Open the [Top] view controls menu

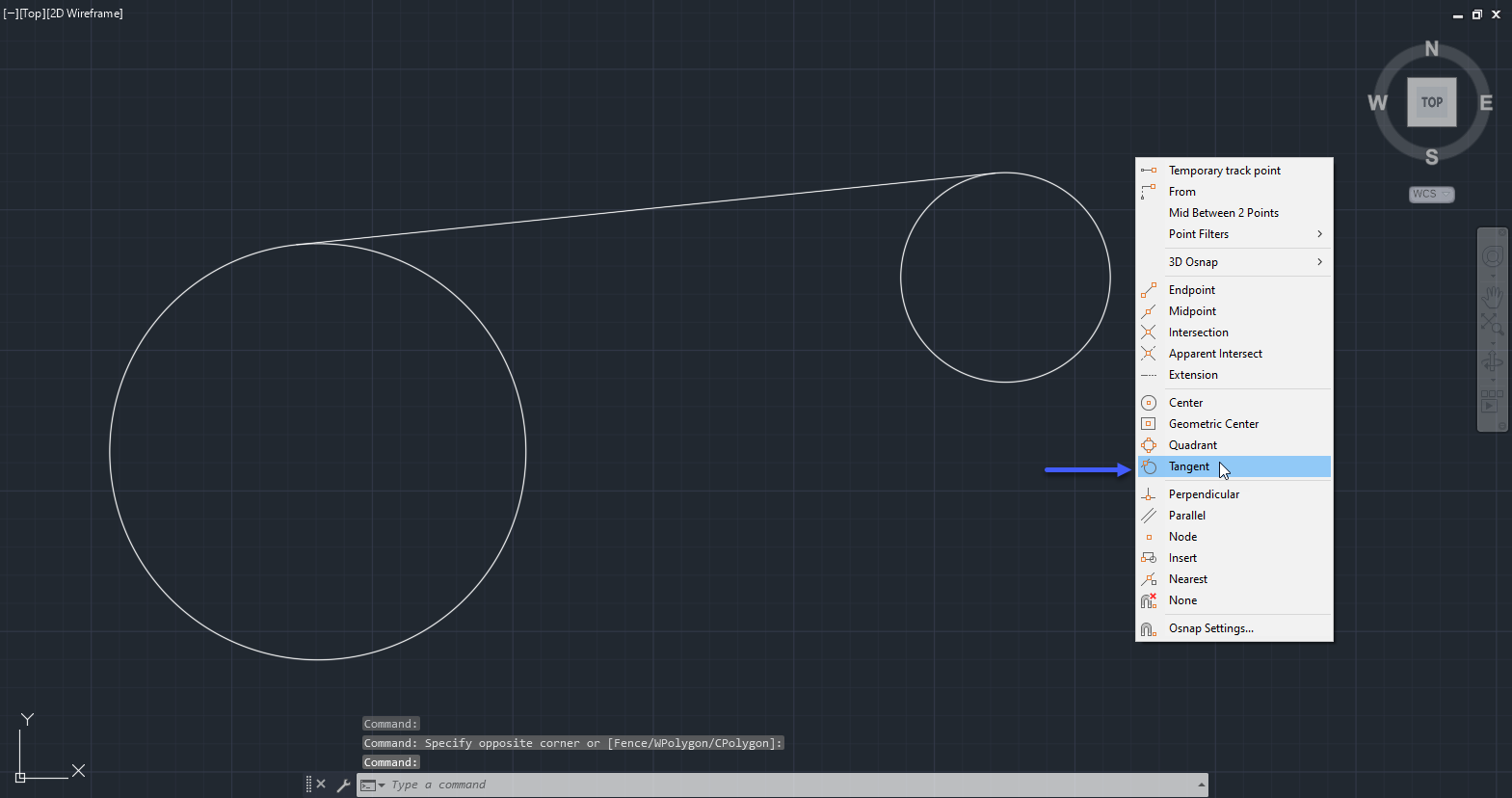click(32, 13)
